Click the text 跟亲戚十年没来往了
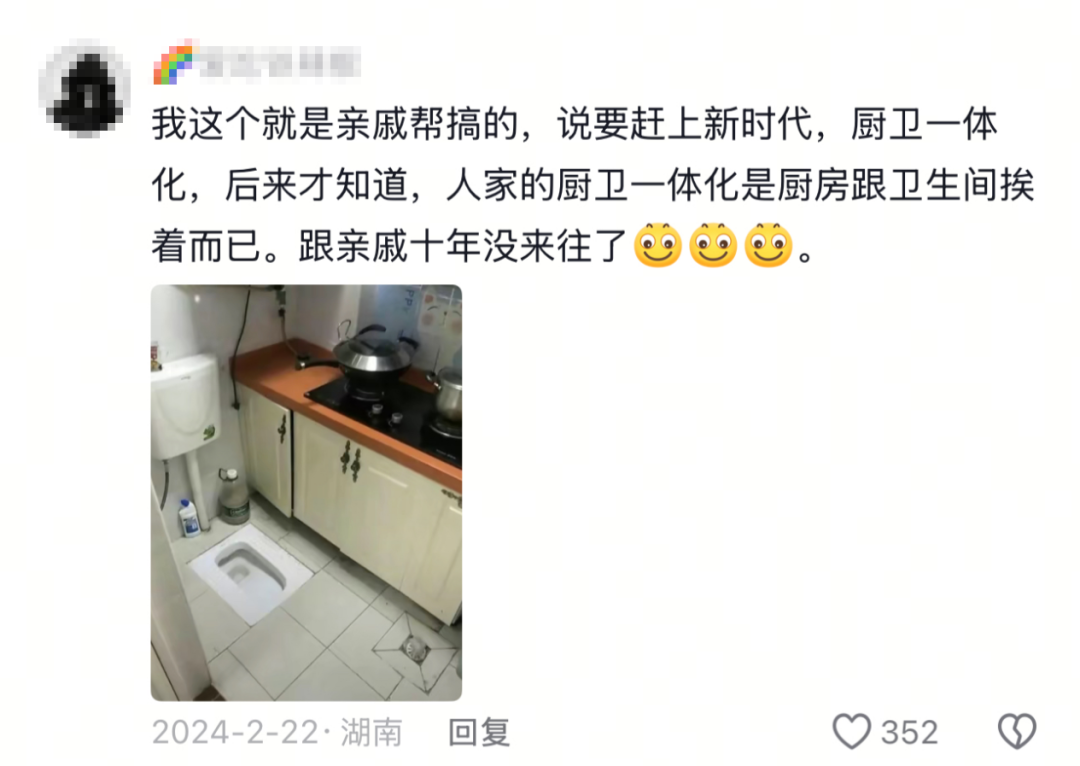1080x766 pixels. click(x=463, y=246)
